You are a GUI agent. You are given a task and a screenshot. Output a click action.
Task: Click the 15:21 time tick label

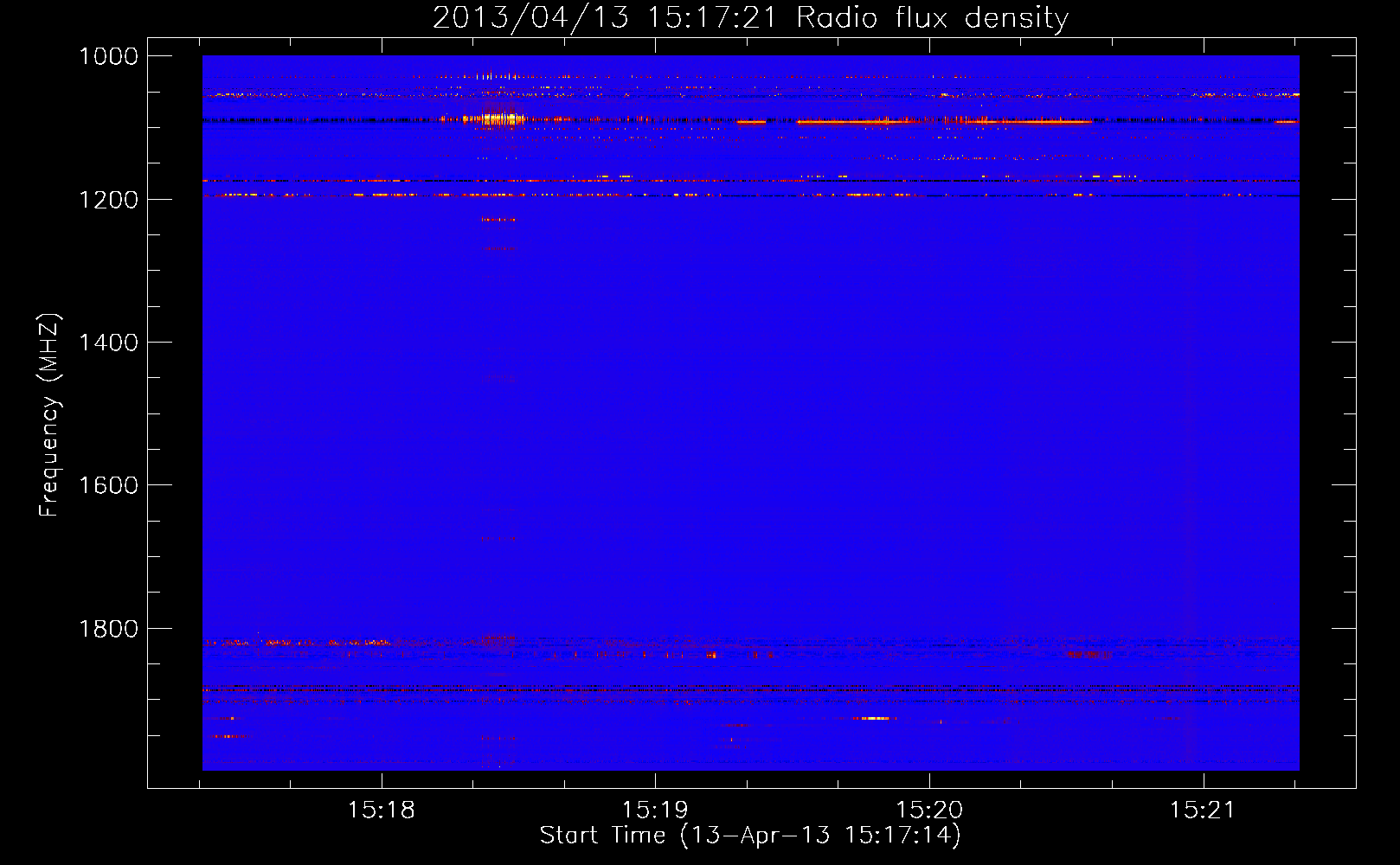coord(1203,811)
